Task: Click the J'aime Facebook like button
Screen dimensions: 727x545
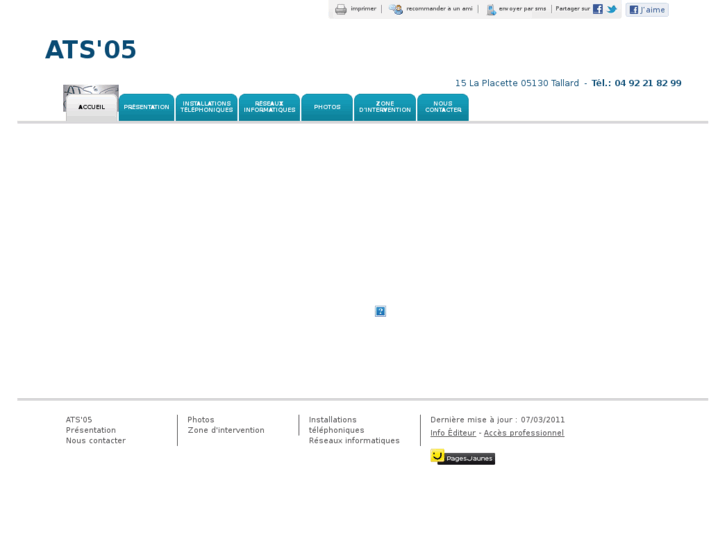Action: coord(647,10)
